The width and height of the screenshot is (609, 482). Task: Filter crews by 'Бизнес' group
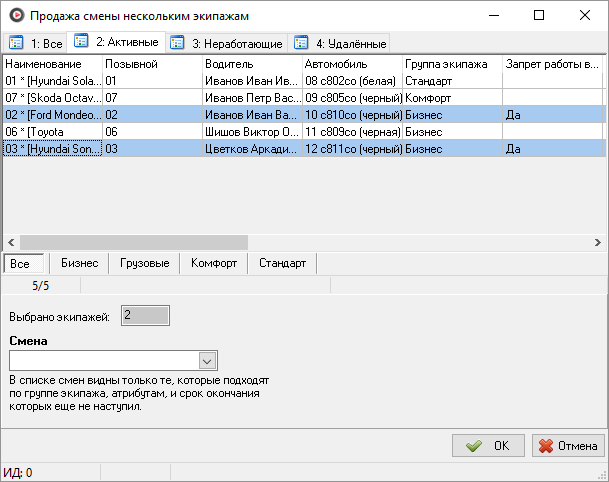(x=79, y=264)
